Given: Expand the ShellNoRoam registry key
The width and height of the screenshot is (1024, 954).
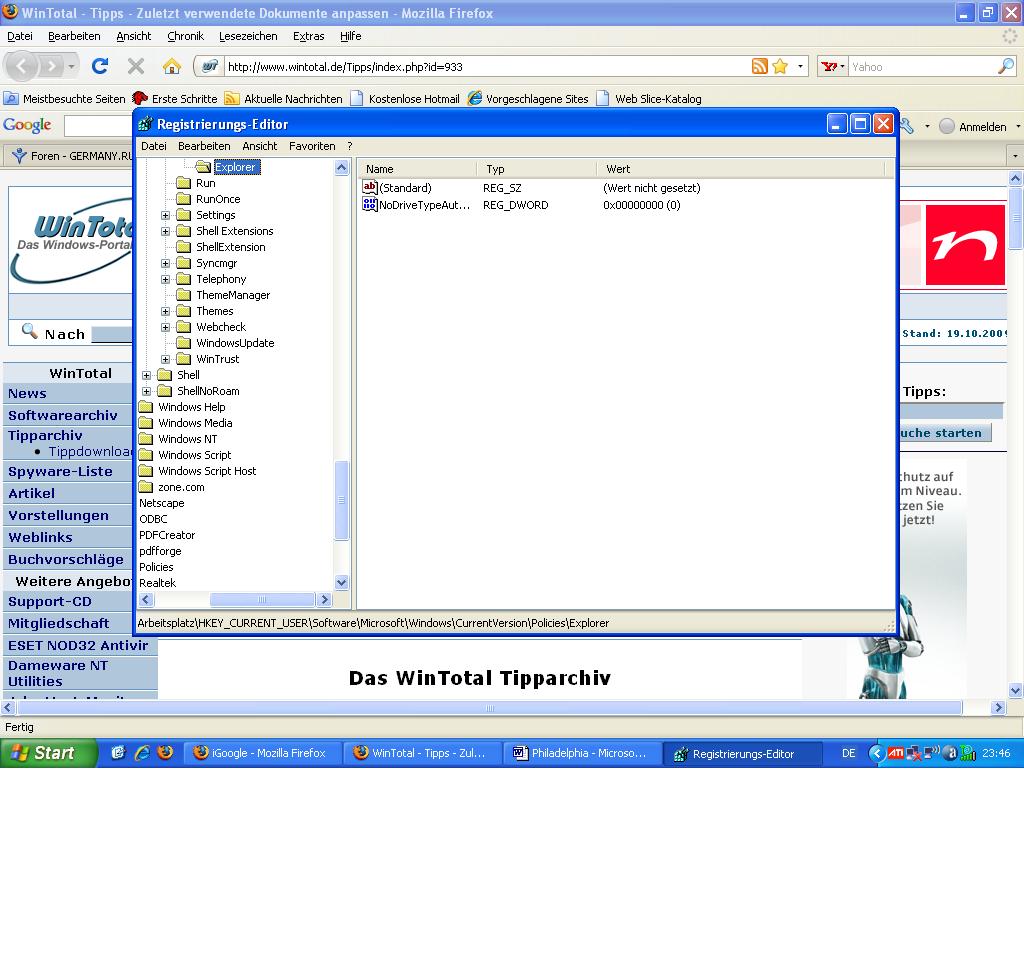Looking at the screenshot, I should pyautogui.click(x=147, y=391).
